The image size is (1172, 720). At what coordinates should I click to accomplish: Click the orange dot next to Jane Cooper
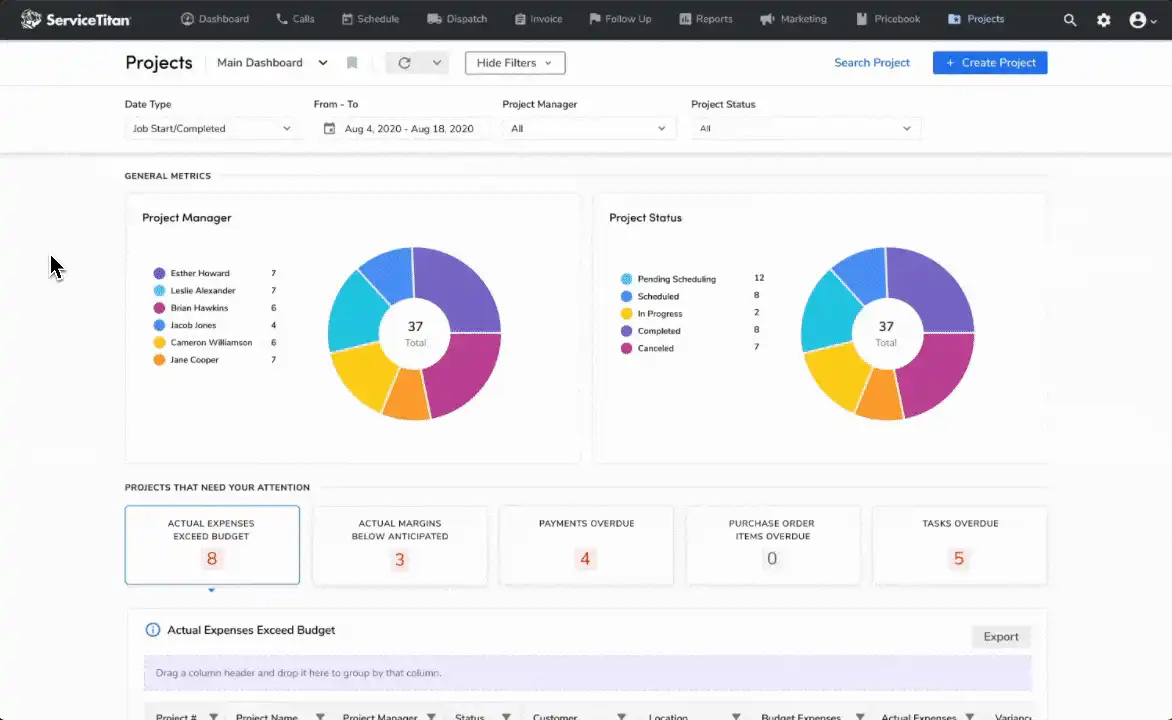pyautogui.click(x=159, y=360)
